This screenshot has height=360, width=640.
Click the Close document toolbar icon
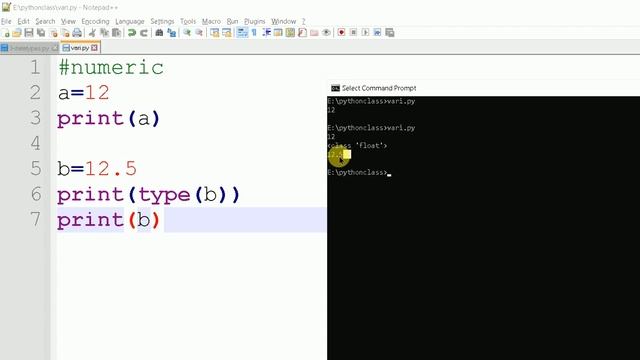click(x=53, y=33)
